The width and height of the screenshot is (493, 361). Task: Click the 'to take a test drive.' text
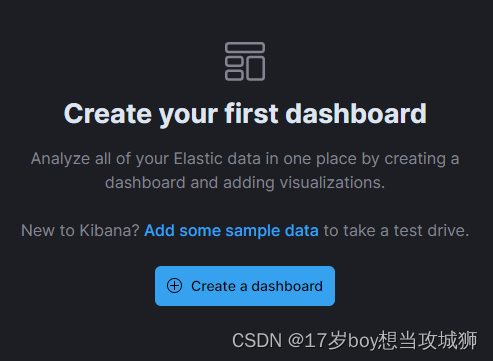pyautogui.click(x=396, y=231)
